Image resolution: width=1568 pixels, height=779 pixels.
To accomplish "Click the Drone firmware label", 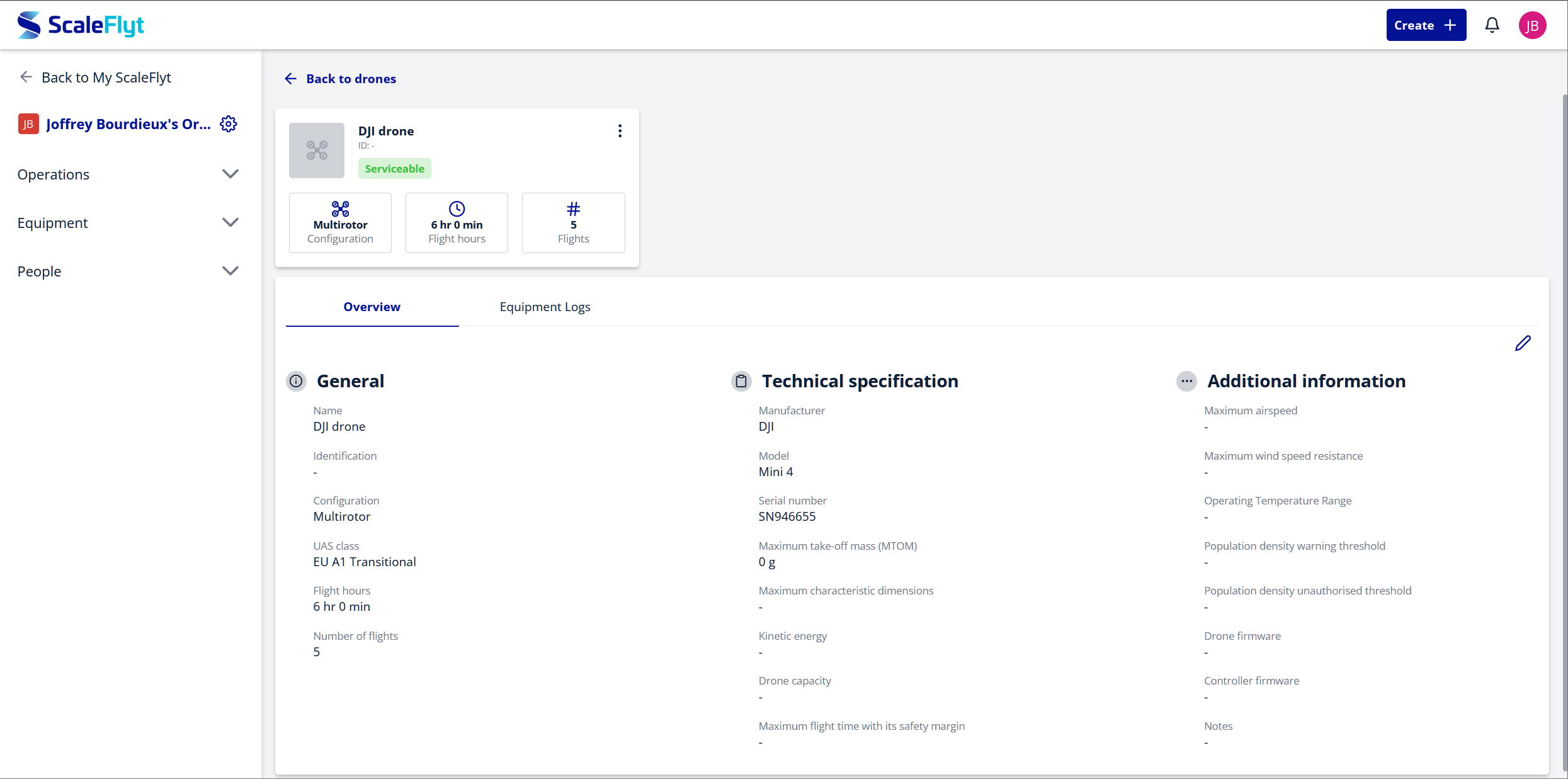I will click(x=1242, y=636).
